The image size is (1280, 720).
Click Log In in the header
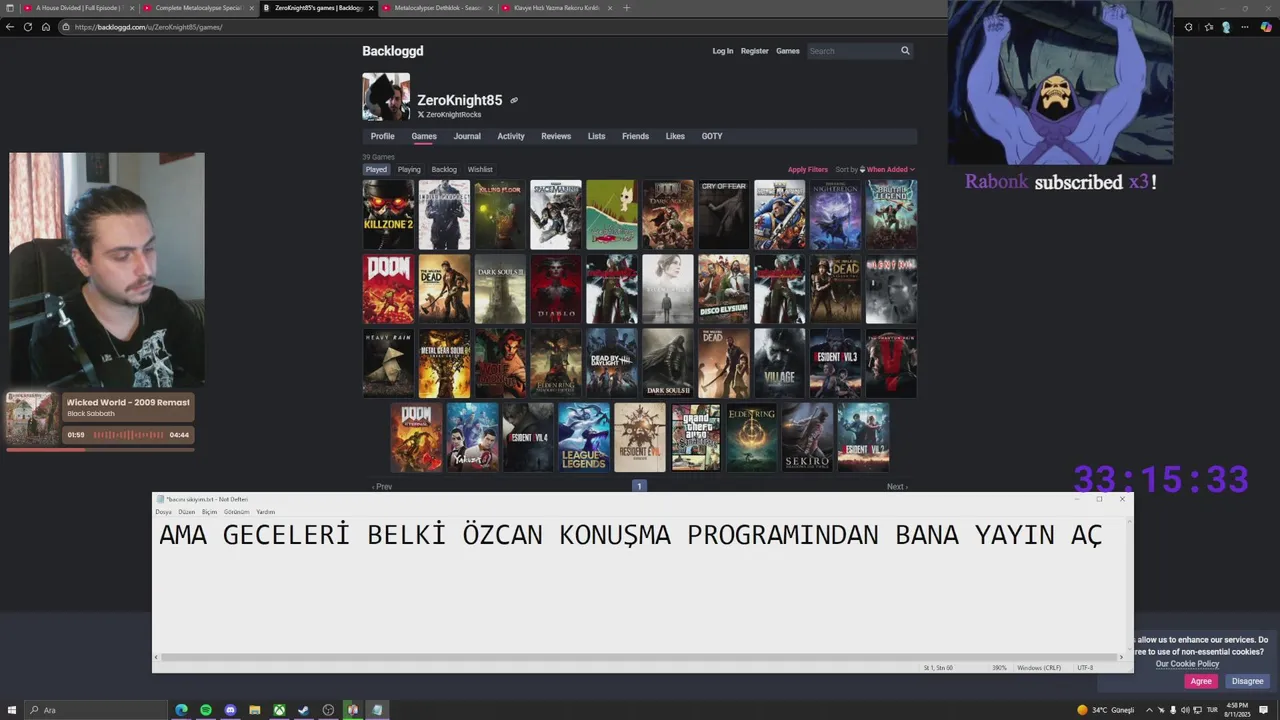point(722,51)
